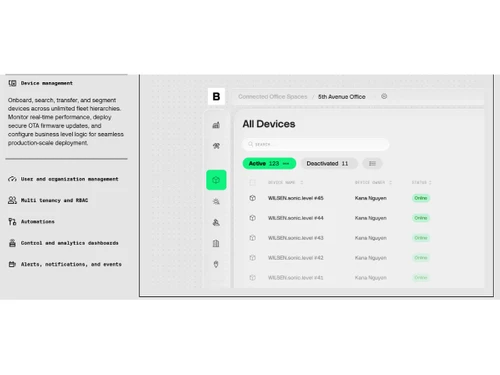Click Alerts, notifications, and events icon
Image resolution: width=500 pixels, height=375 pixels.
coord(12,264)
